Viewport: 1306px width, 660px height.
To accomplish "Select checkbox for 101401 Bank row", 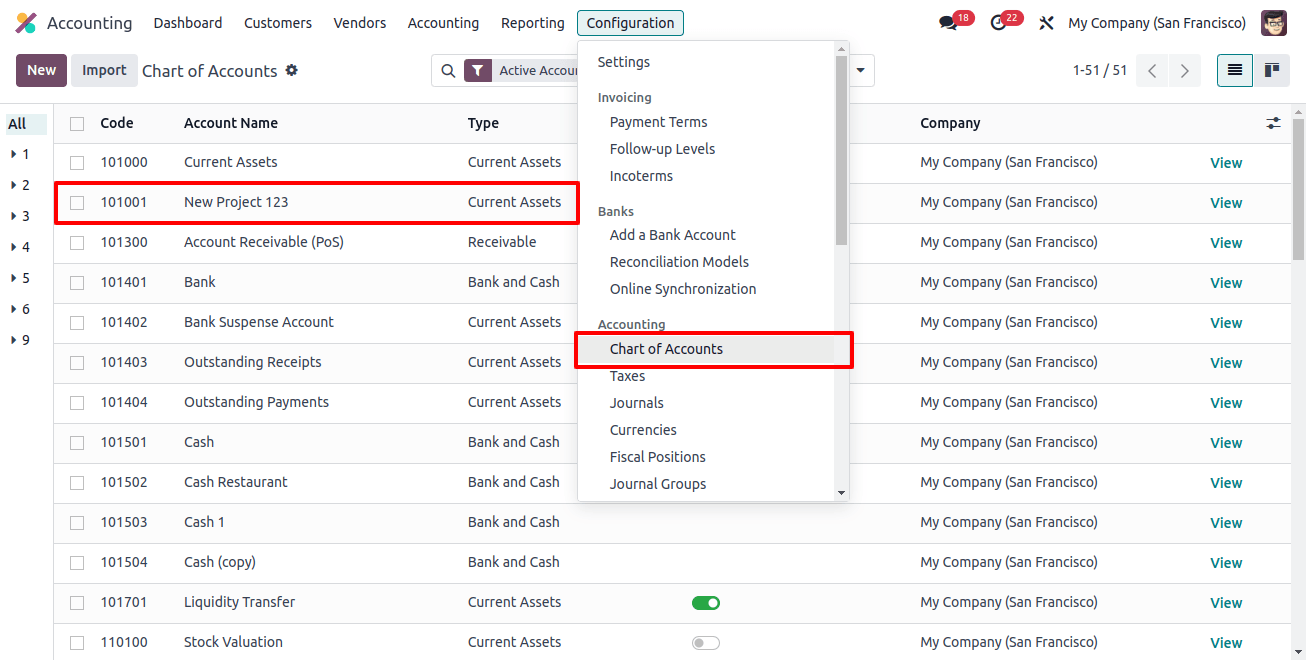I will [77, 283].
